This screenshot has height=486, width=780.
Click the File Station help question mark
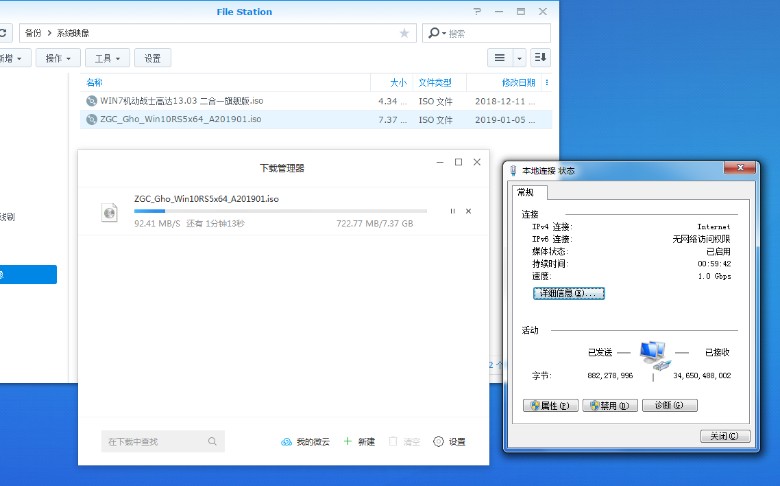tap(476, 12)
